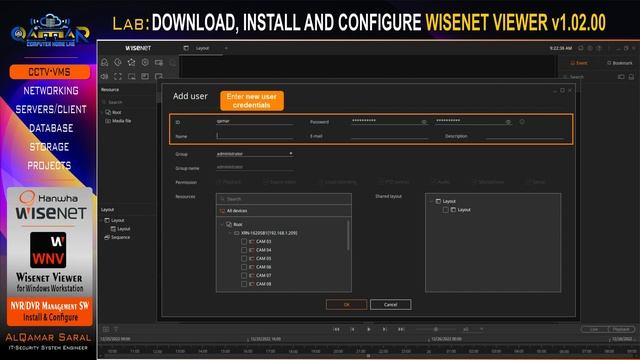Open the layout tab icon beside Layout
Image resolution: width=640 pixels, height=360 pixels.
coord(186,48)
